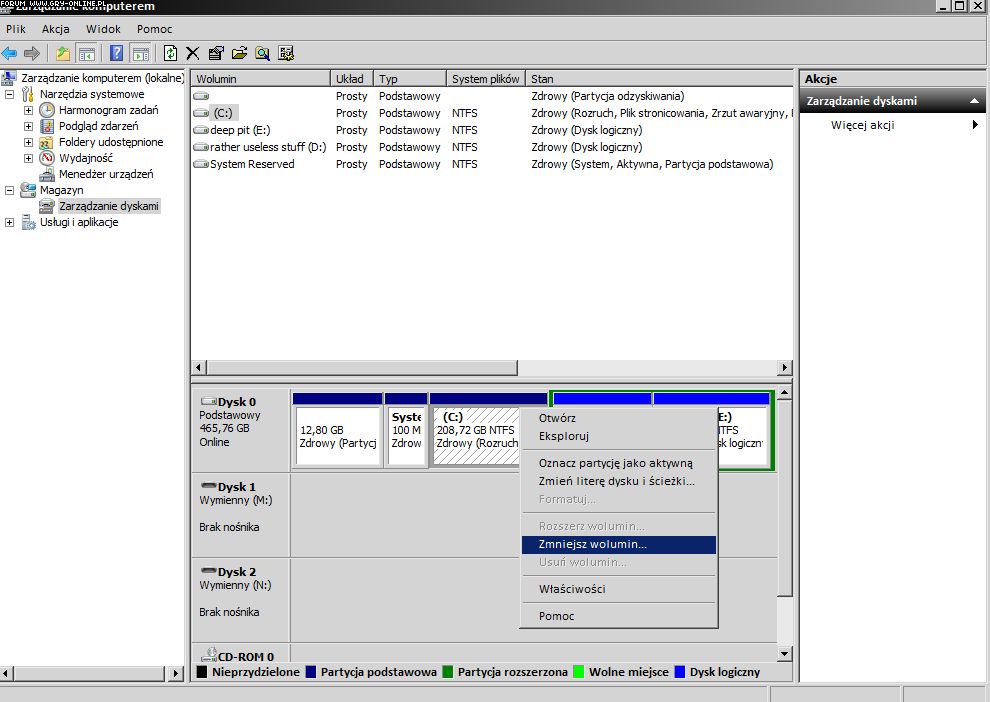Image resolution: width=990 pixels, height=702 pixels.
Task: Click the disk pane scroll down arrow
Action: [x=784, y=654]
